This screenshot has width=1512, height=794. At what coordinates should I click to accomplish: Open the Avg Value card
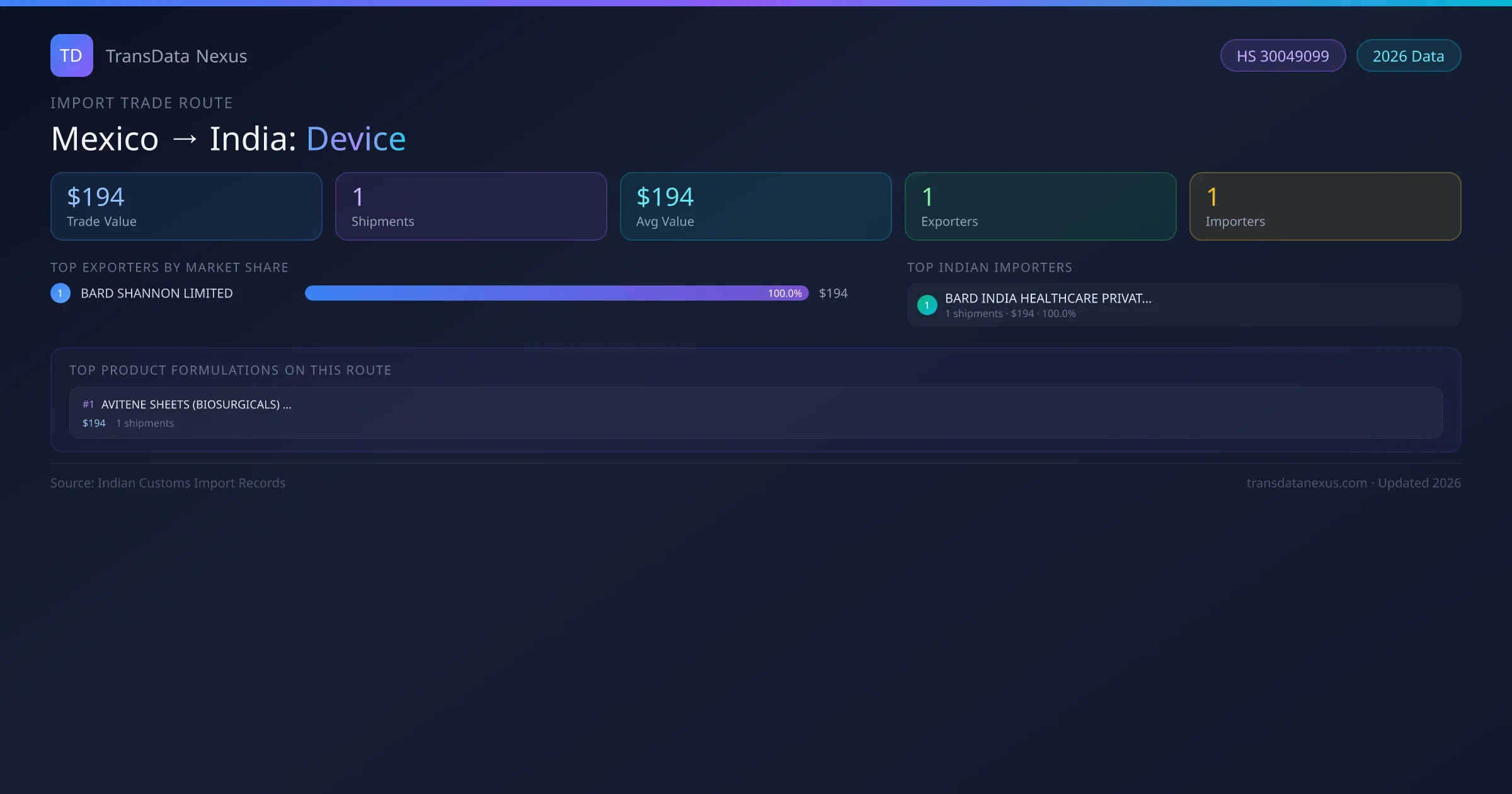point(755,206)
